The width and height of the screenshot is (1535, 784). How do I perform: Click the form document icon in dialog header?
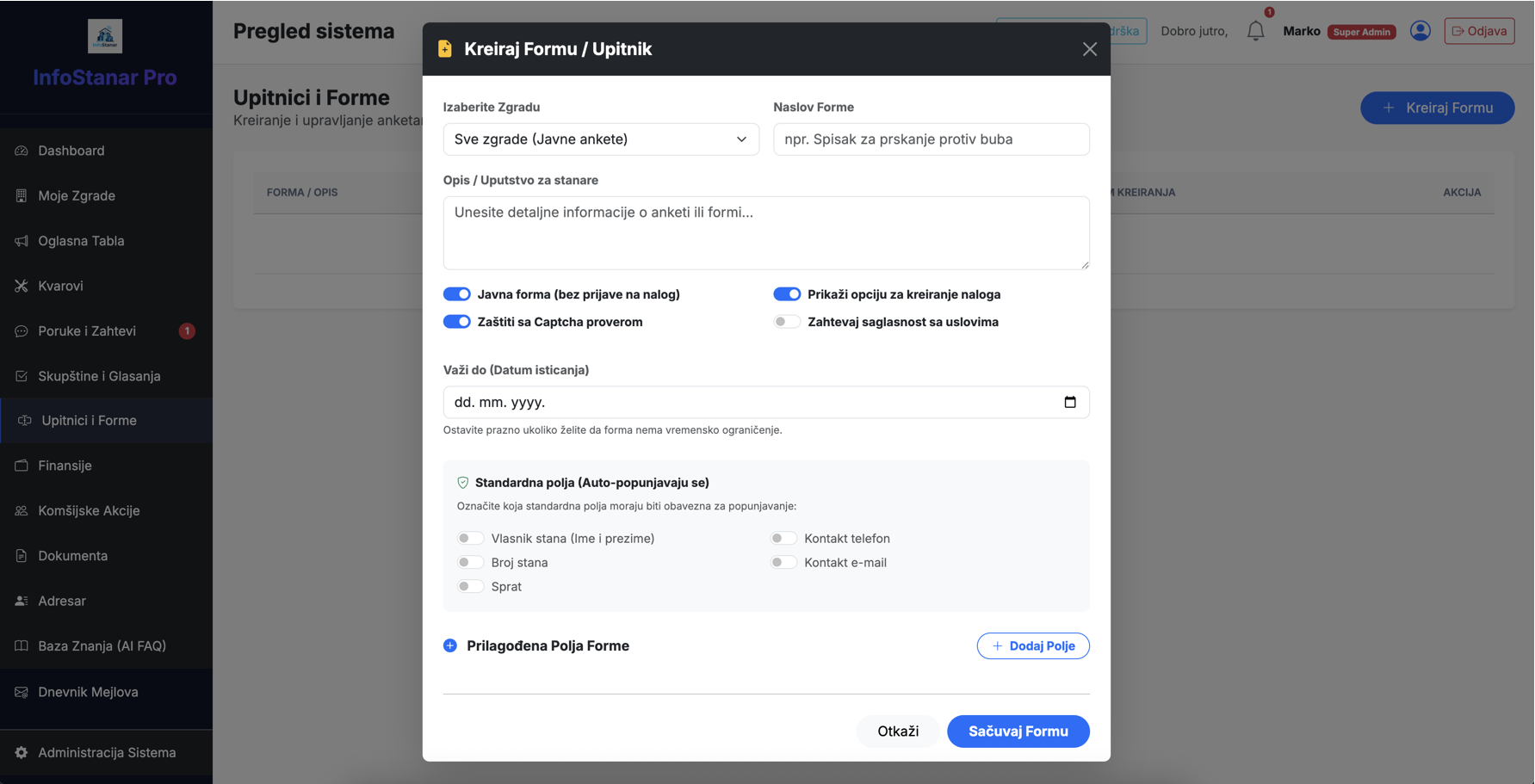[x=445, y=49]
